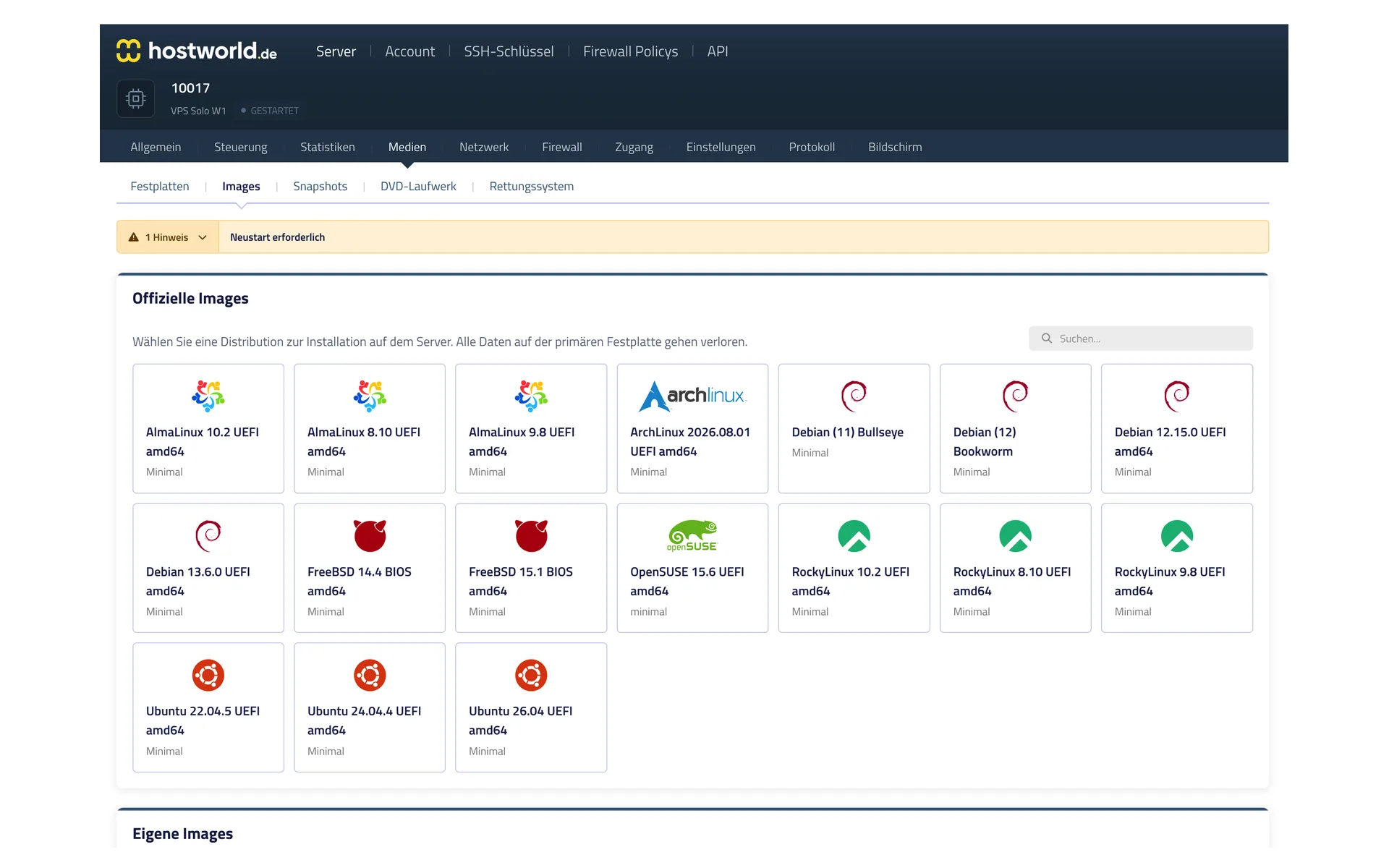Click the AlmaLinux 10.2 UEFI amd64 title
This screenshot has height=868, width=1389.
(203, 441)
